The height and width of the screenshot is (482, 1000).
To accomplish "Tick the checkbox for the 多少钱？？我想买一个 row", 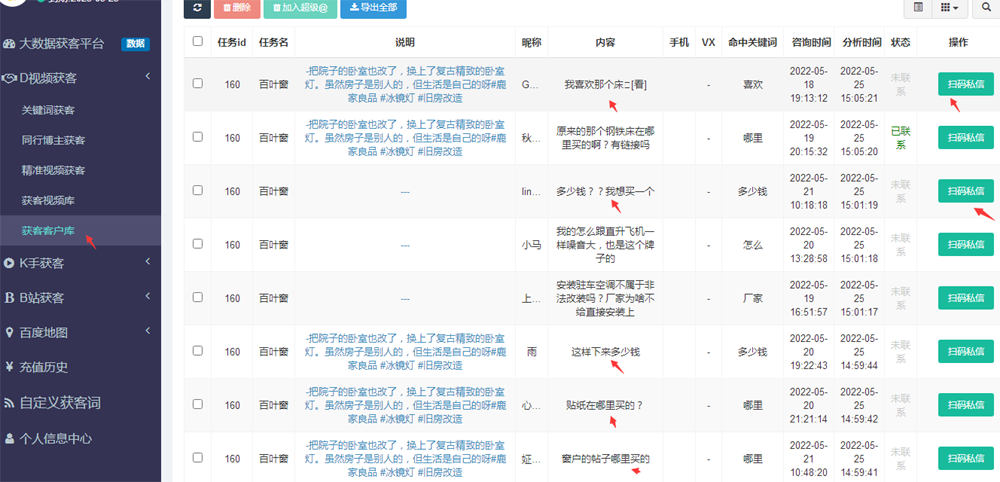I will (197, 190).
